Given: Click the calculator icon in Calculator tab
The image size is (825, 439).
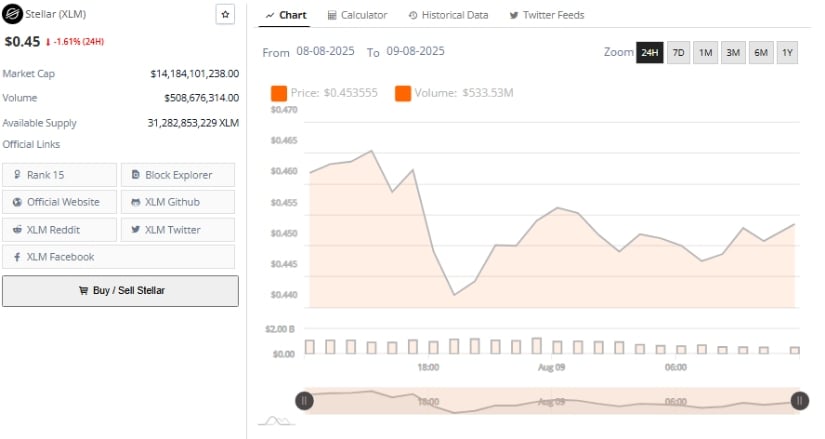Looking at the screenshot, I should tap(332, 15).
